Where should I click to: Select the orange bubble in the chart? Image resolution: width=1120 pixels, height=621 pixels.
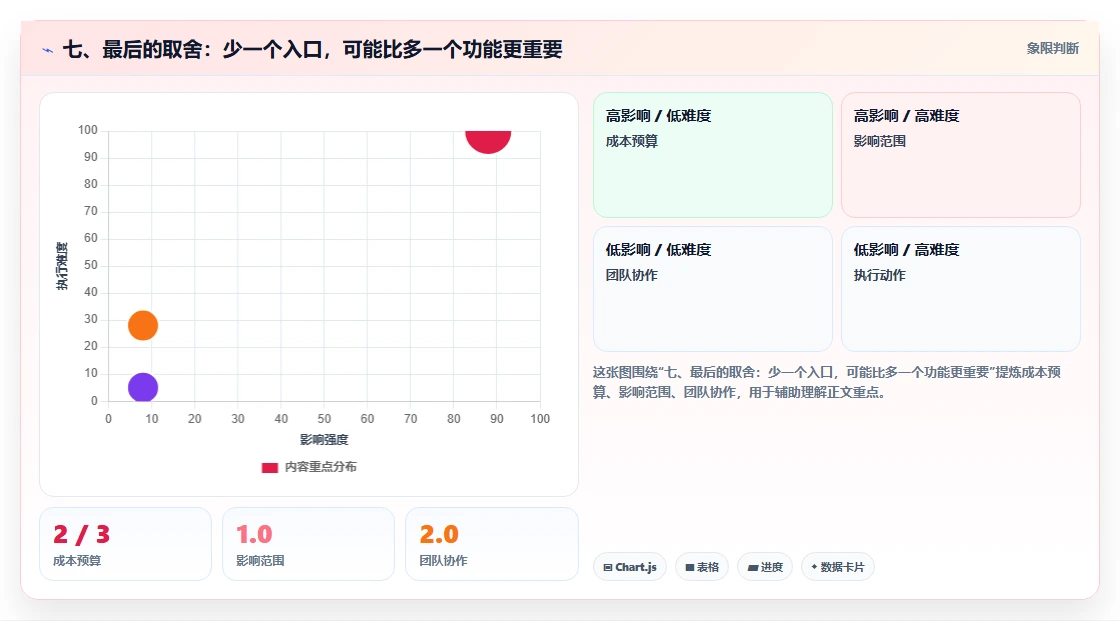click(x=143, y=325)
